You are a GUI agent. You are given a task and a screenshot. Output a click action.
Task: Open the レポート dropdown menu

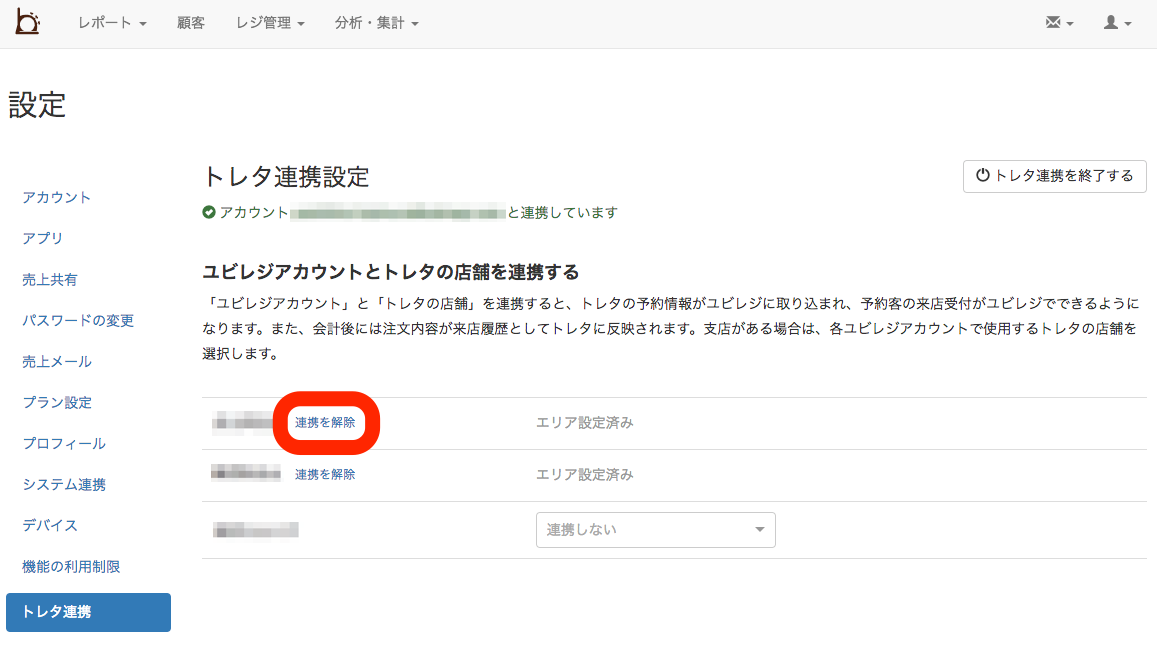pos(112,23)
